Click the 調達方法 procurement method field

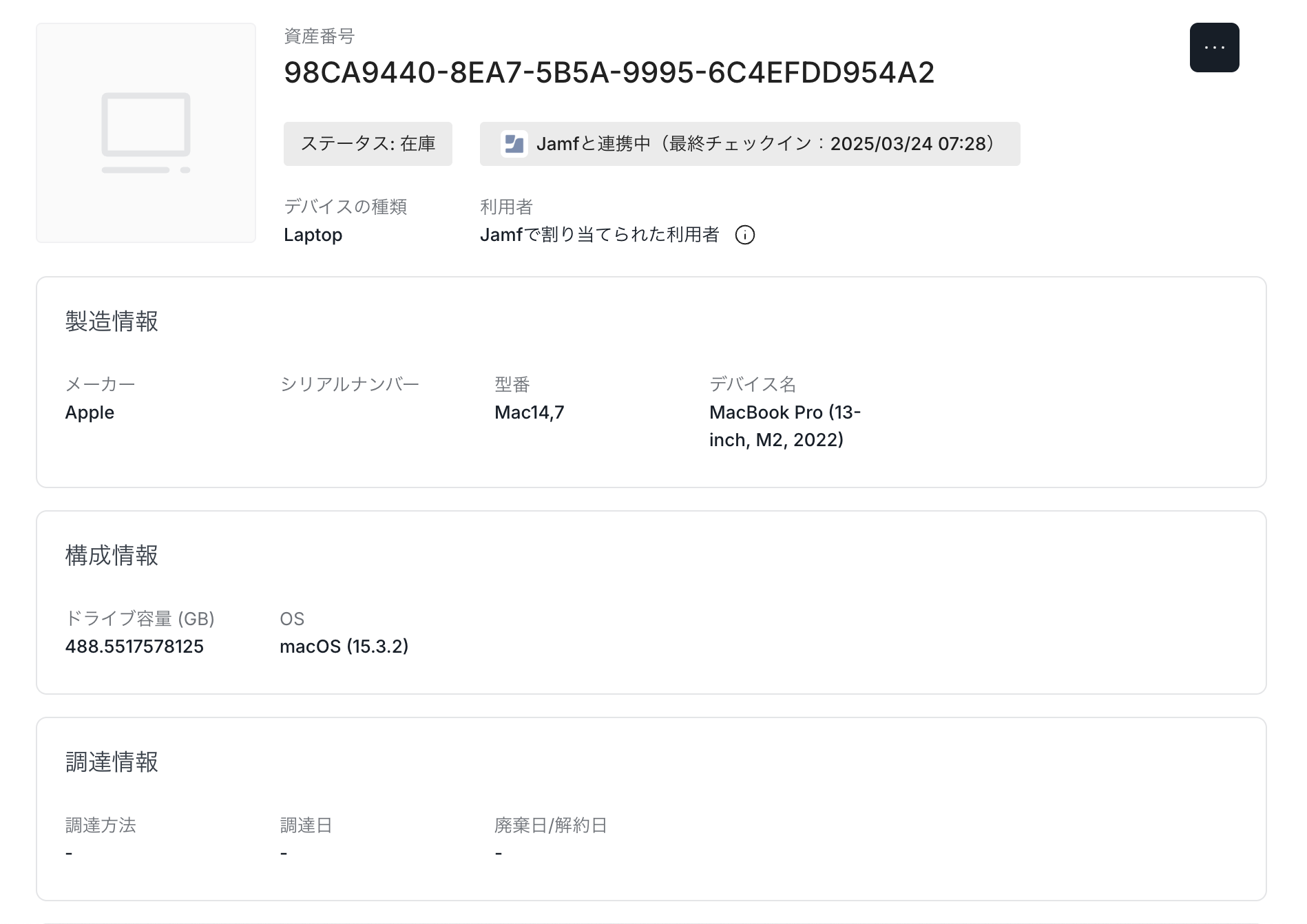101,826
